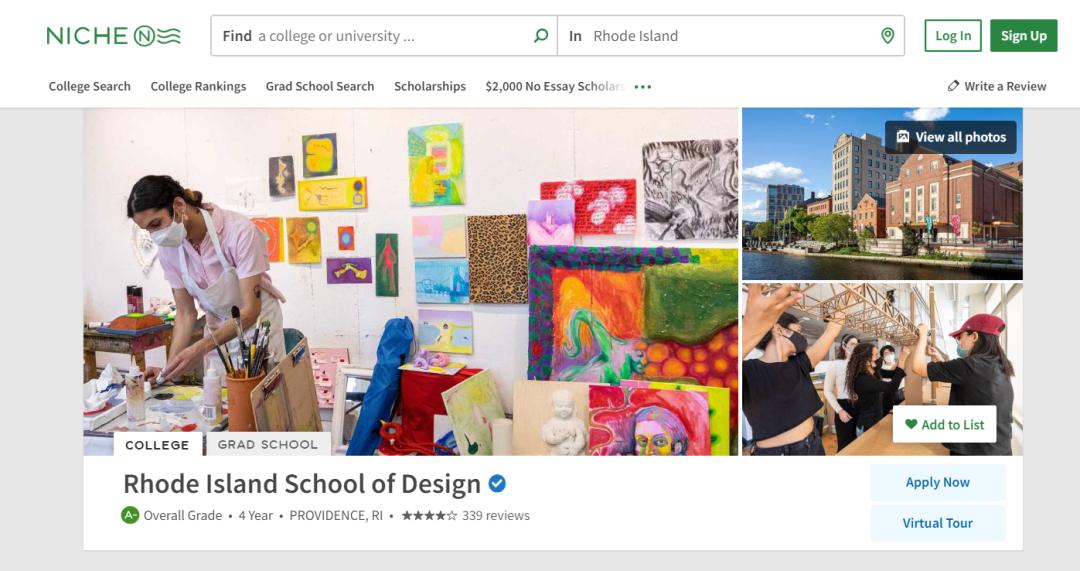Image resolution: width=1080 pixels, height=571 pixels.
Task: Click the star rating icons
Action: [x=429, y=516]
